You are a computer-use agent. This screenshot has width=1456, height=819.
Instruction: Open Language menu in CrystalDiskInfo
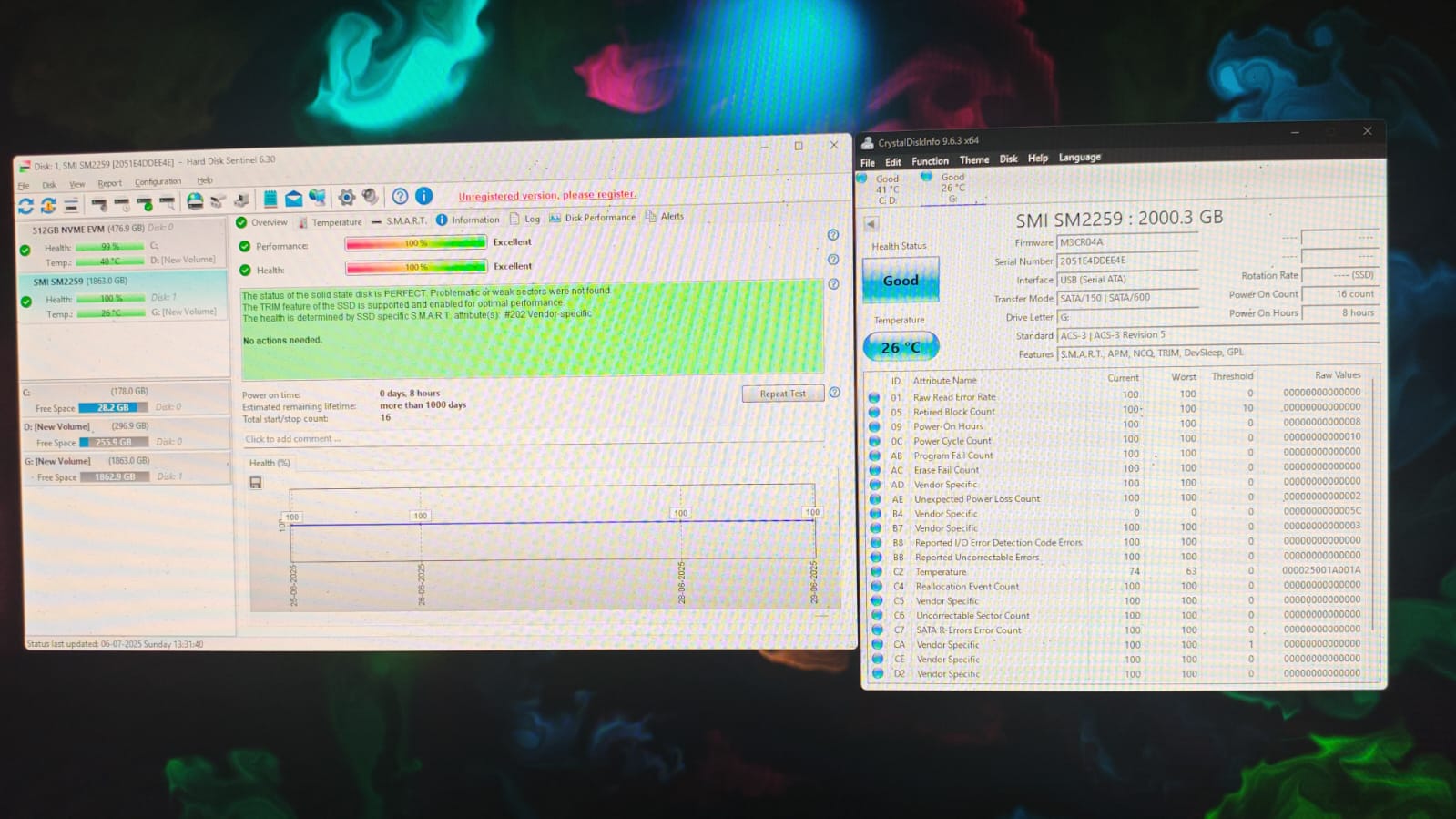1079,158
